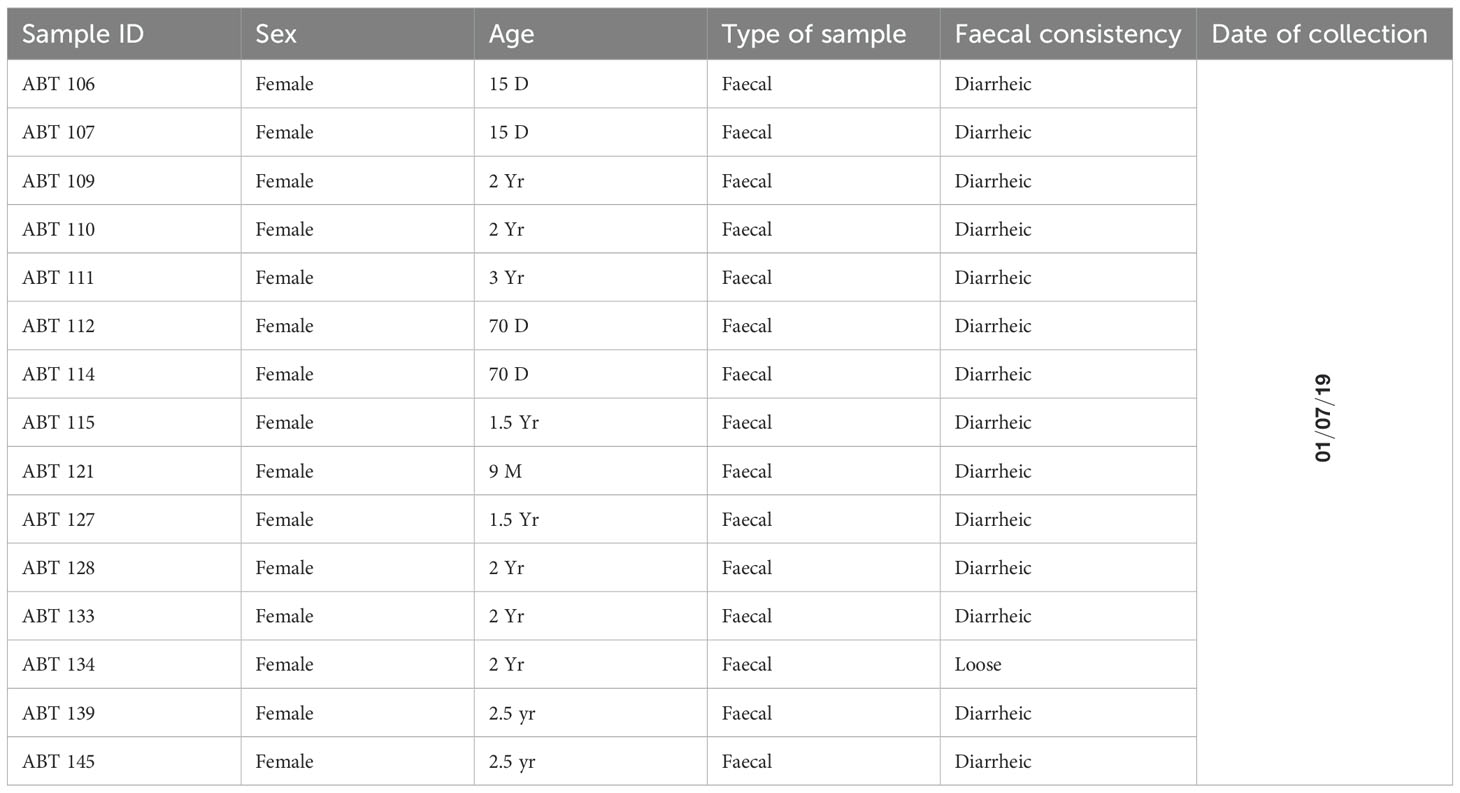Click the ABT 111 sample ID
The width and height of the screenshot is (1460, 793).
pyautogui.click(x=58, y=278)
